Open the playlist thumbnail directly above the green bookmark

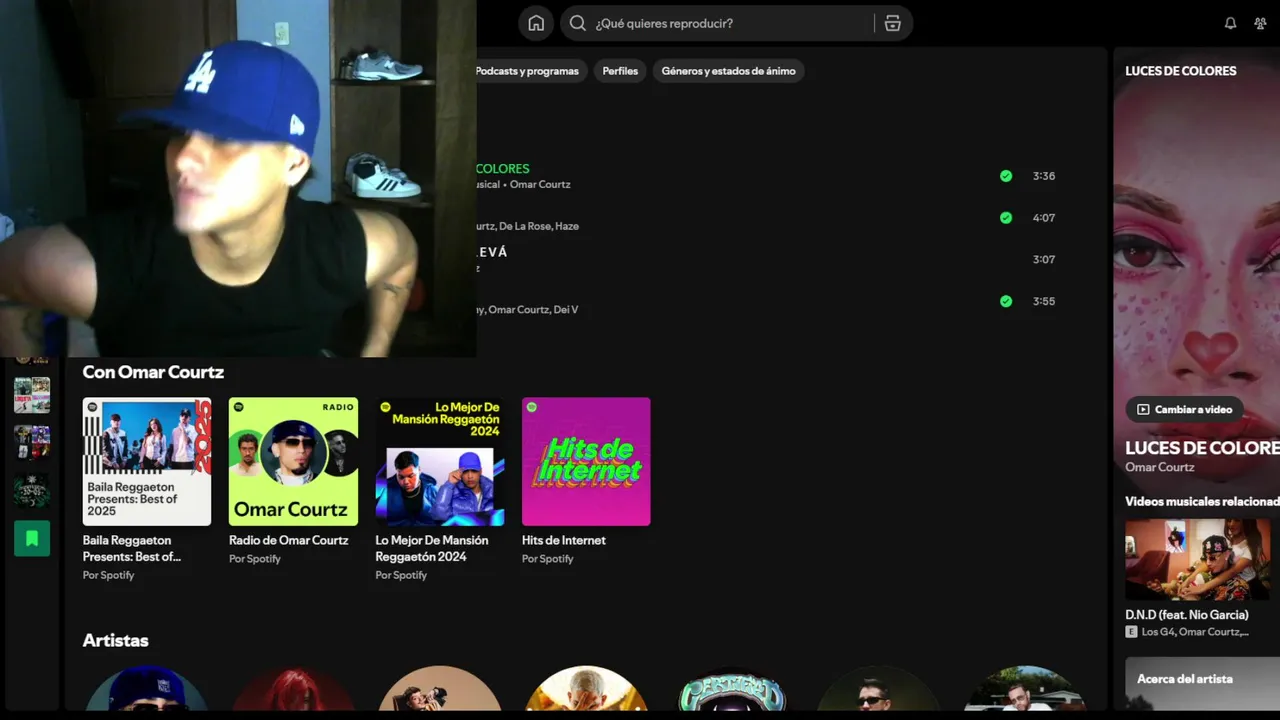(32, 491)
